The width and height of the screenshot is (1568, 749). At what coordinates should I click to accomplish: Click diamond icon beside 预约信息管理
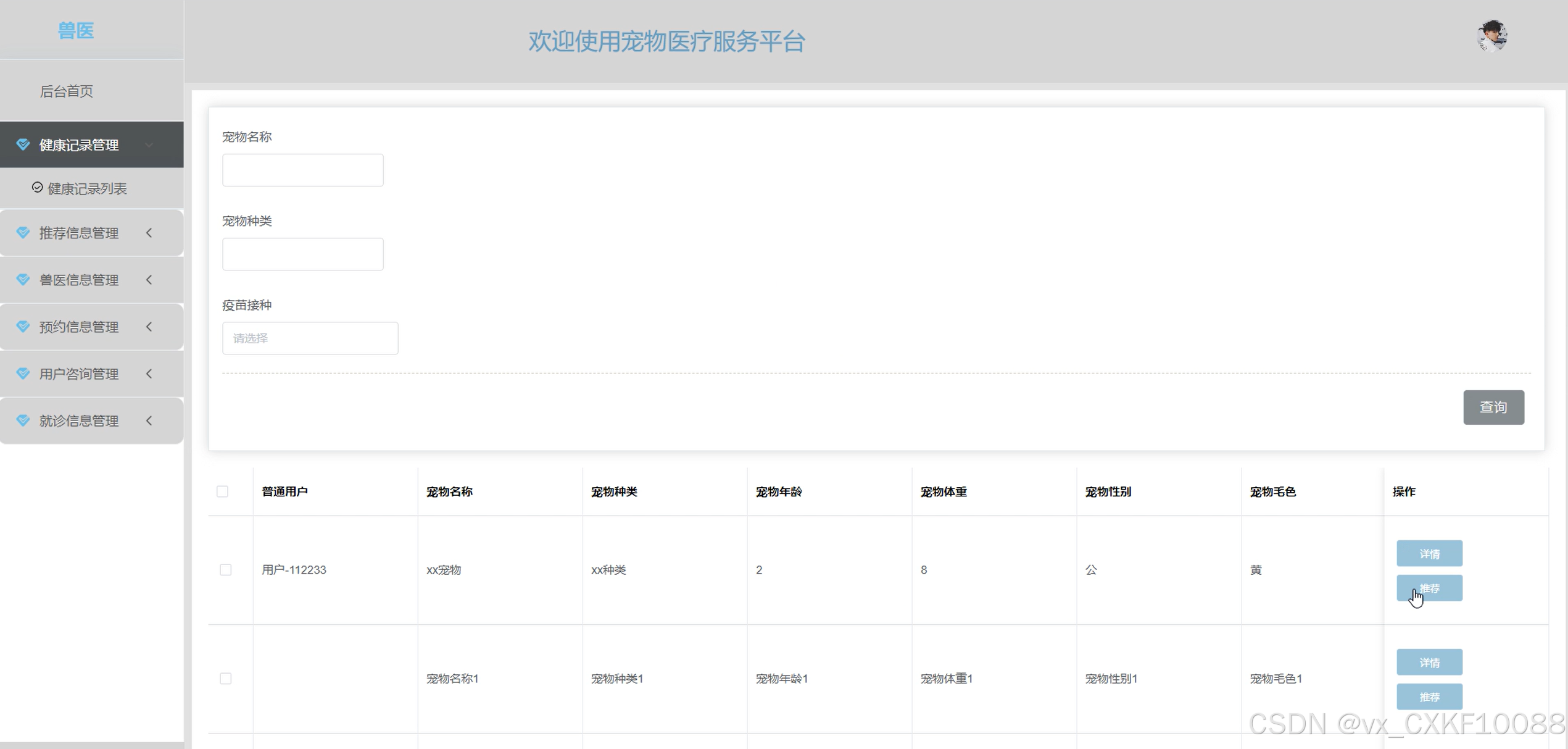[x=23, y=327]
